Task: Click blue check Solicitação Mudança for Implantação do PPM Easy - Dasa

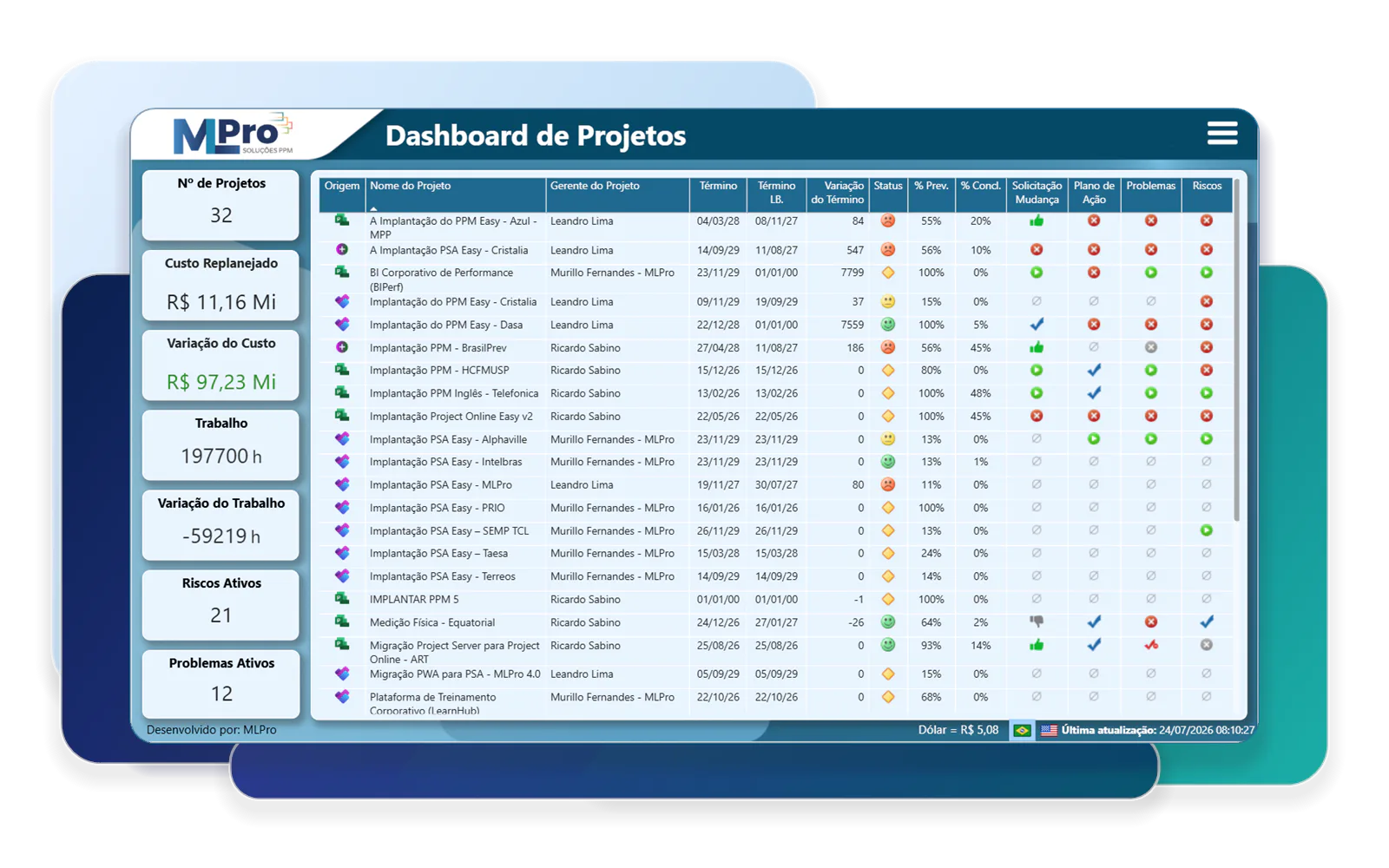Action: [x=1037, y=325]
